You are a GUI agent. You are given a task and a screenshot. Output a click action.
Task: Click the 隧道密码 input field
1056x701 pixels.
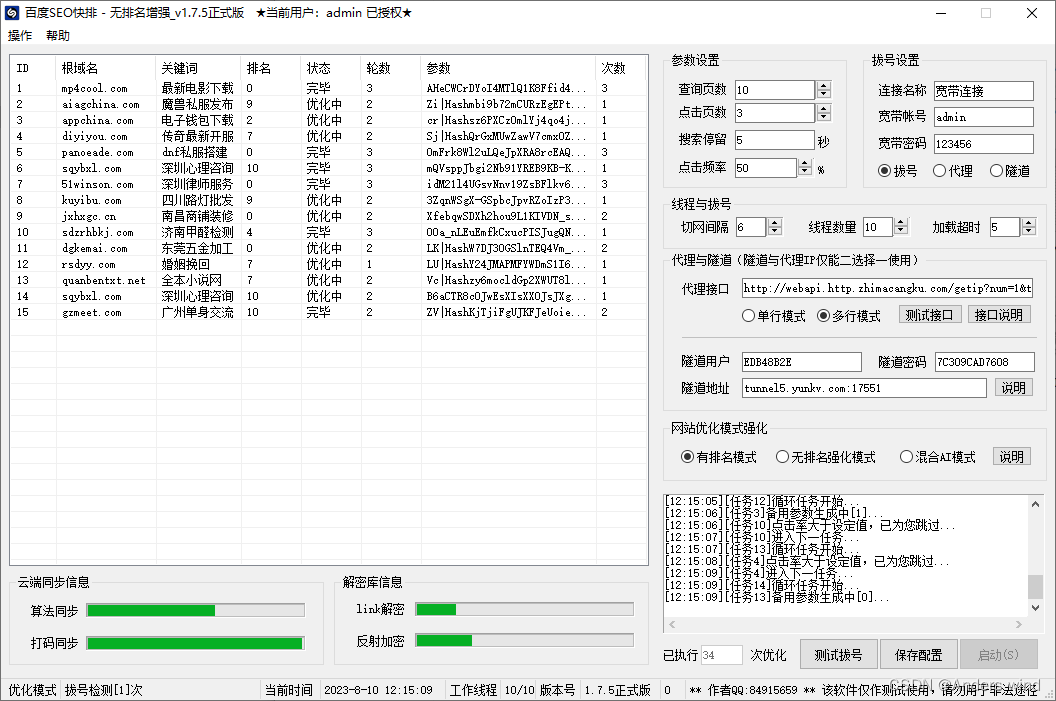click(x=985, y=362)
